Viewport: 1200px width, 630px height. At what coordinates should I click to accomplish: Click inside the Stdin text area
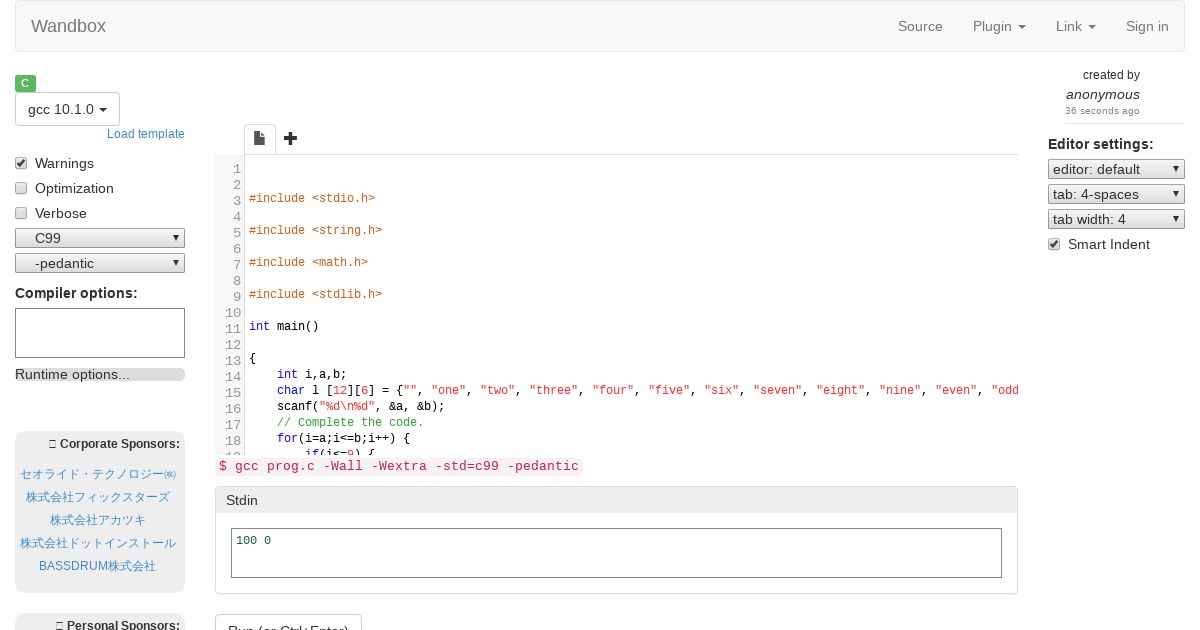tap(616, 553)
